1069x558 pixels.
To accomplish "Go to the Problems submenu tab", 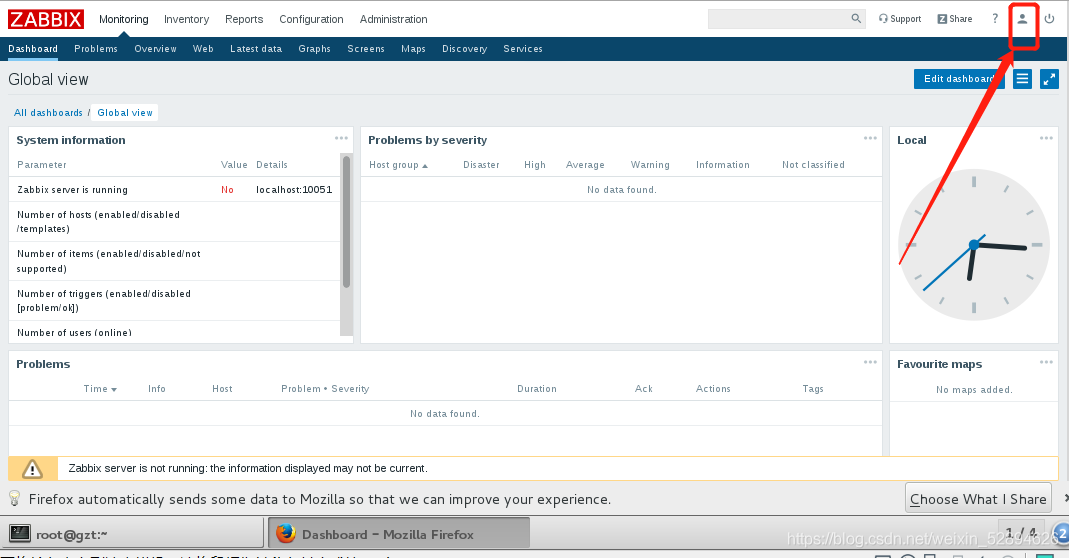I will [96, 49].
